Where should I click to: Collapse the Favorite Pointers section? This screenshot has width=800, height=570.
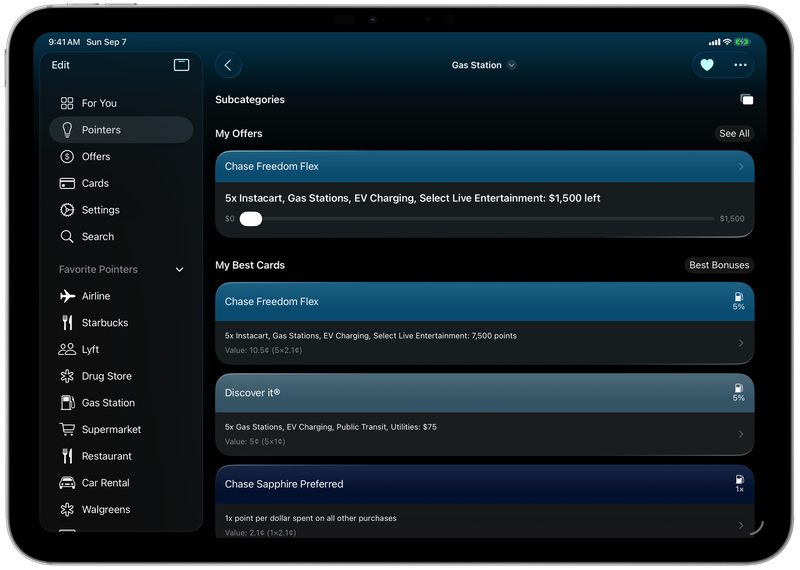tap(180, 269)
